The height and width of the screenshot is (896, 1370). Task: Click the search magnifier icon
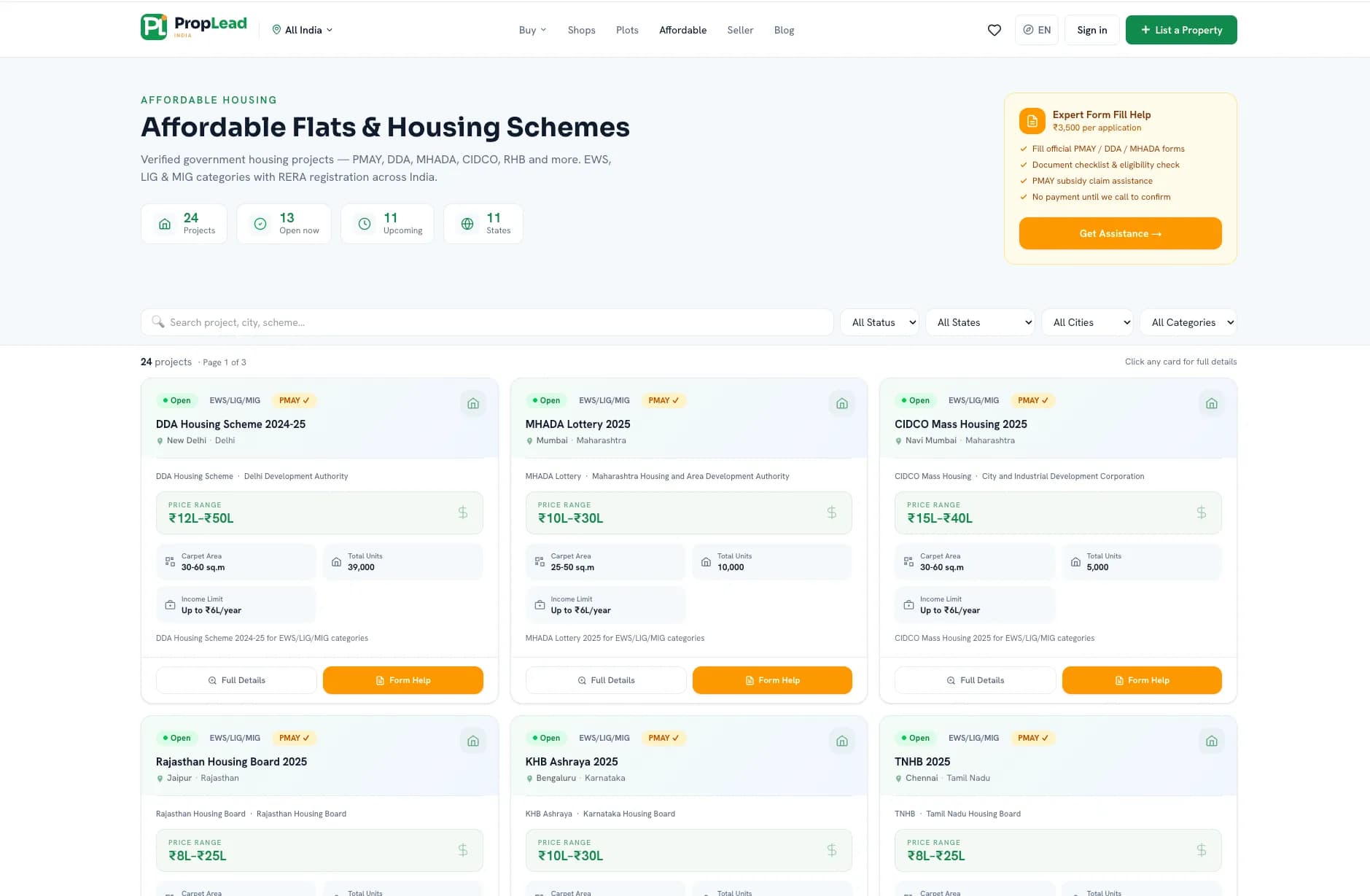click(157, 322)
